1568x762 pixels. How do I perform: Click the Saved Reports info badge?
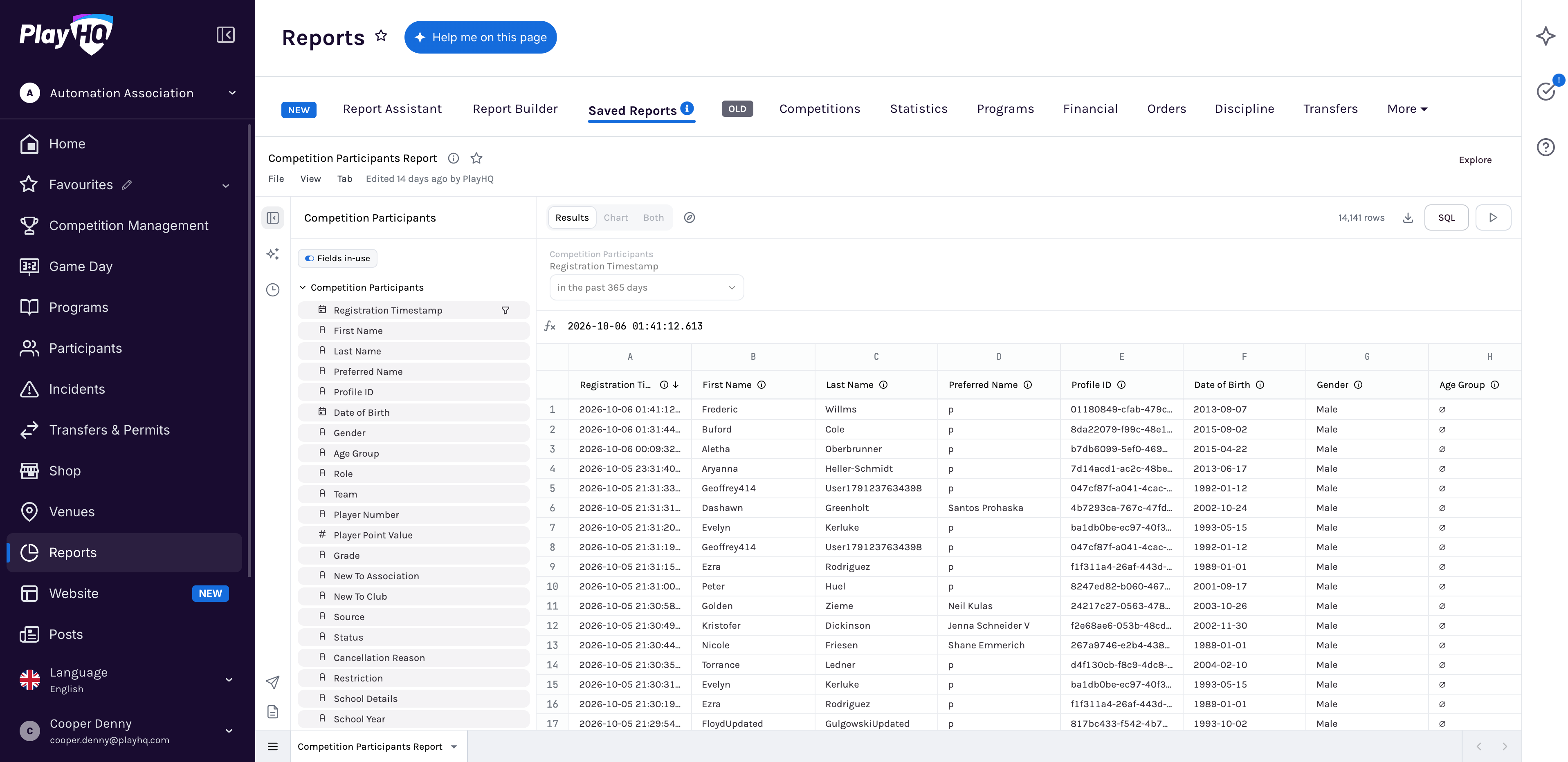coord(687,108)
